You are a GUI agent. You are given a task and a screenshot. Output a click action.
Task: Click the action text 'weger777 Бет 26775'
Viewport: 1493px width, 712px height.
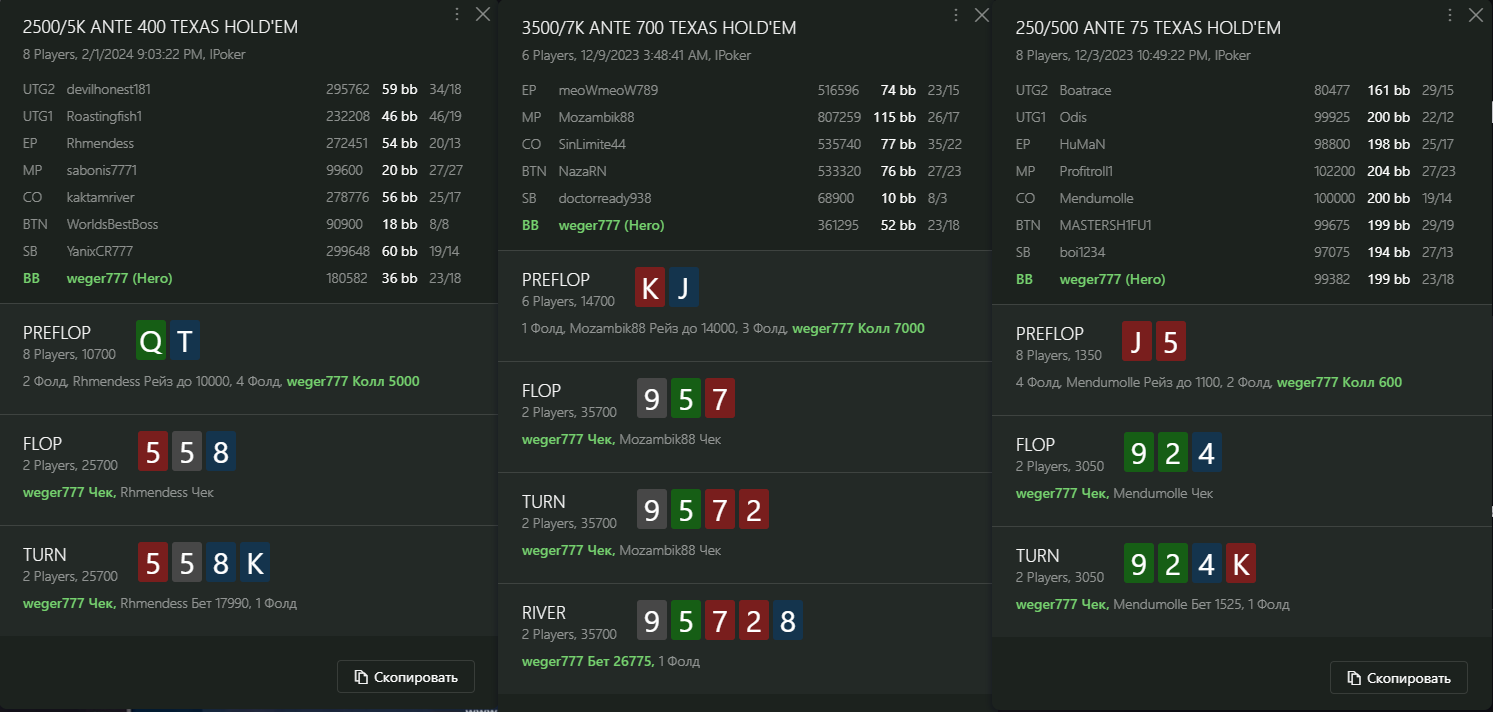pyautogui.click(x=587, y=661)
